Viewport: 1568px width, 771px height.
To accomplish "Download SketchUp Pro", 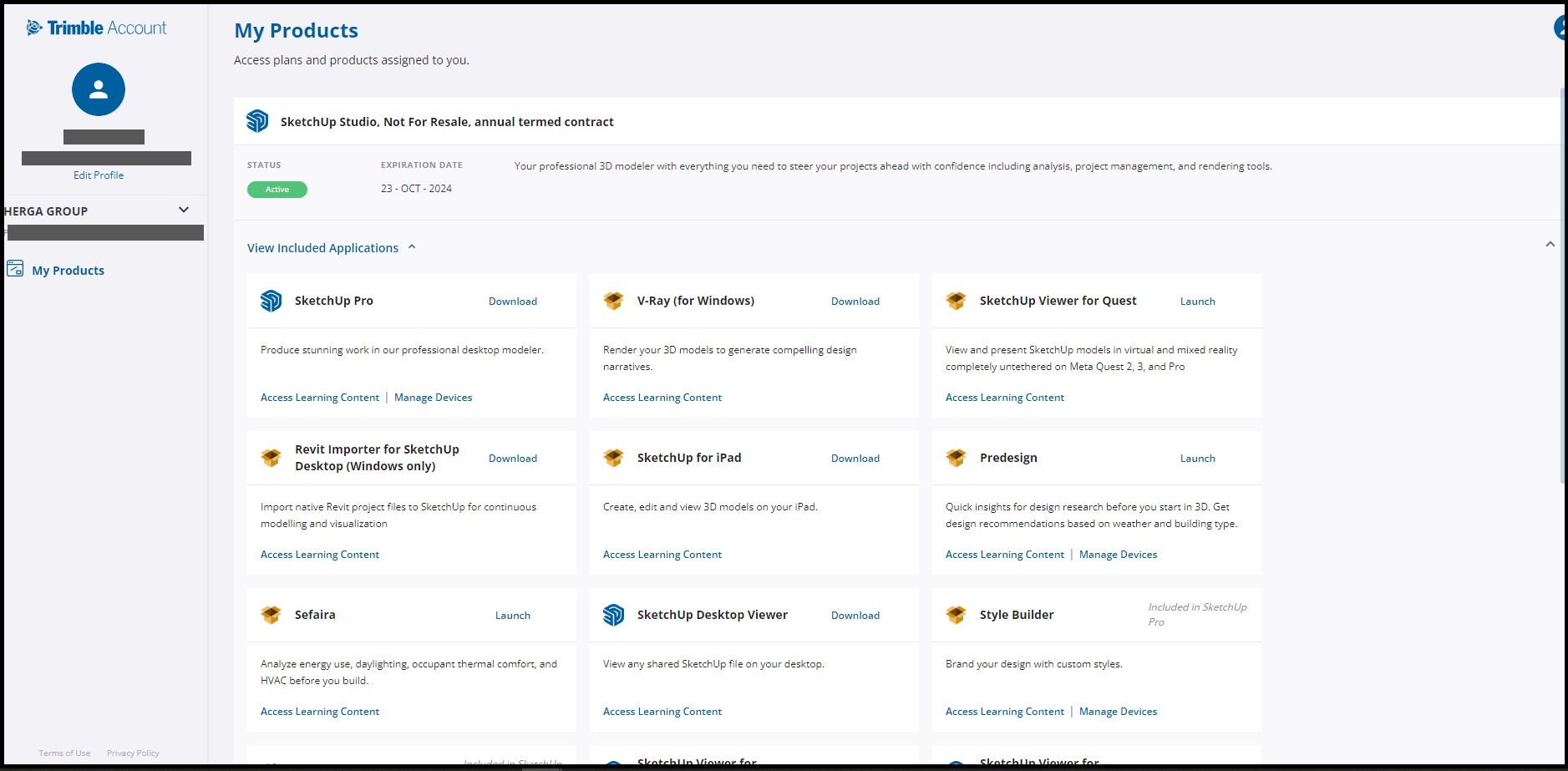I will click(512, 301).
